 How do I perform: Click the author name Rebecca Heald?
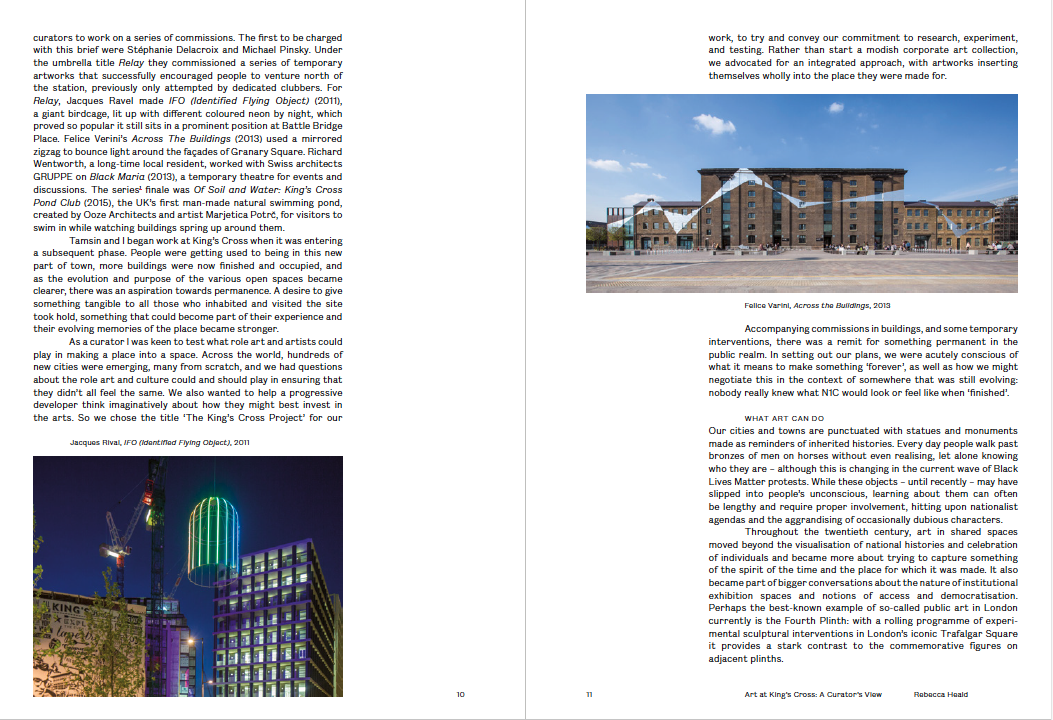[941, 694]
